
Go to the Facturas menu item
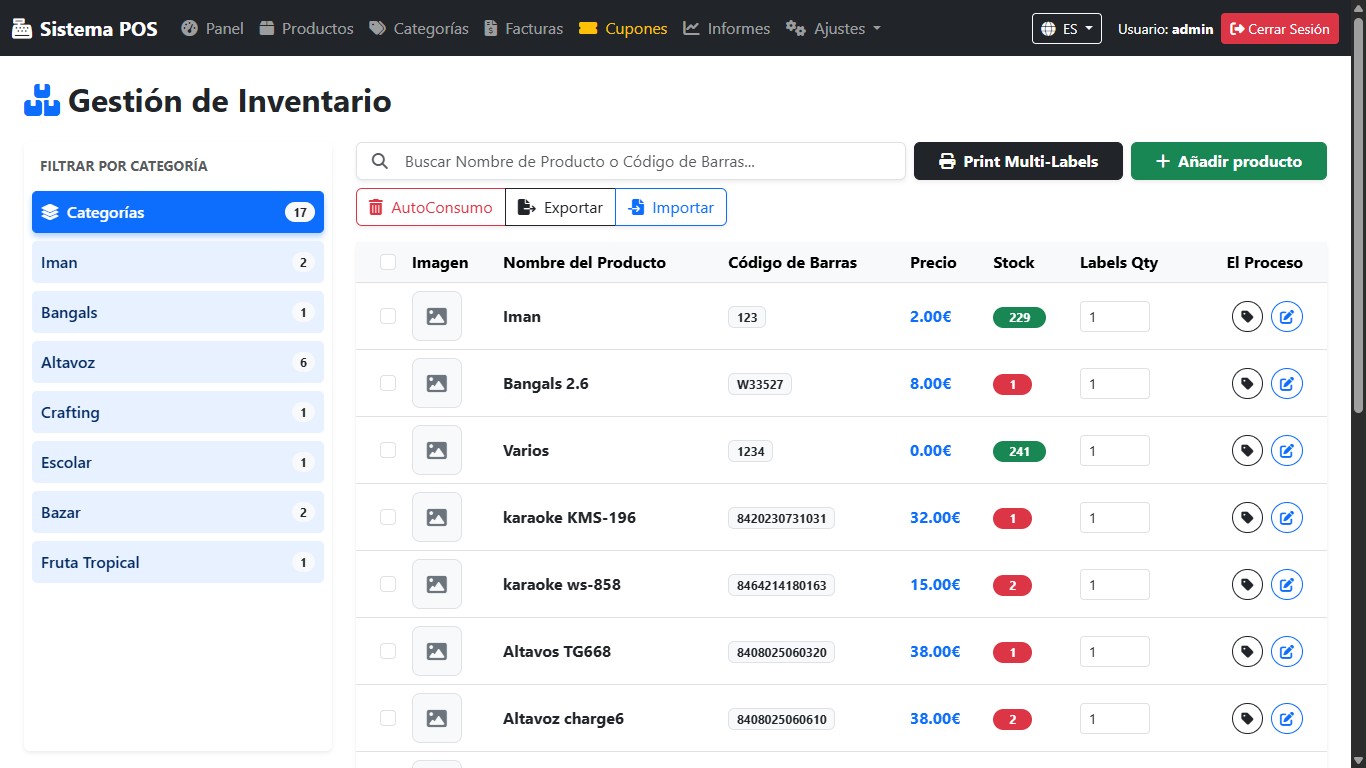523,29
